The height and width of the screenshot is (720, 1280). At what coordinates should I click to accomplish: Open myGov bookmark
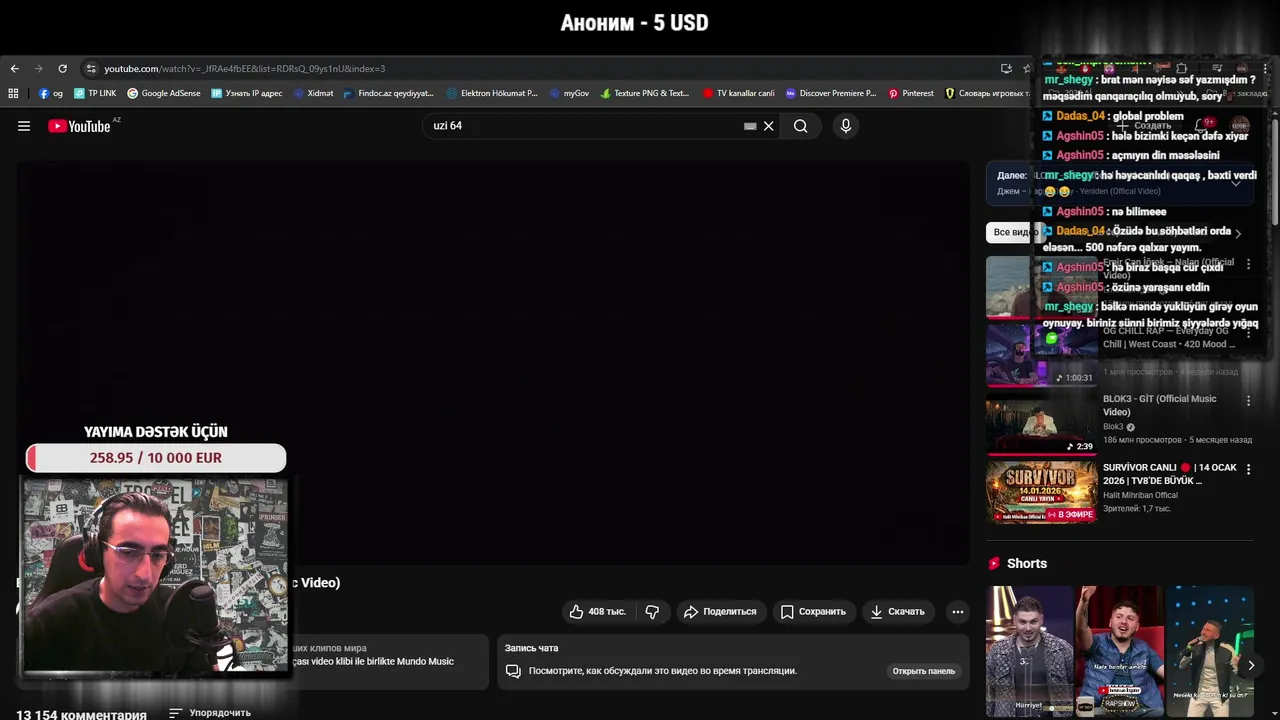coord(569,93)
